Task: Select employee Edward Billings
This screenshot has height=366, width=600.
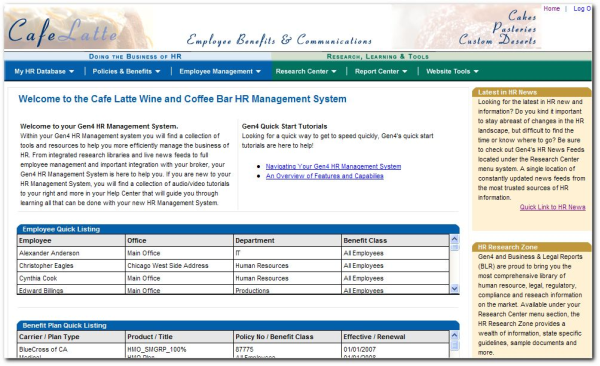Action: click(x=41, y=291)
